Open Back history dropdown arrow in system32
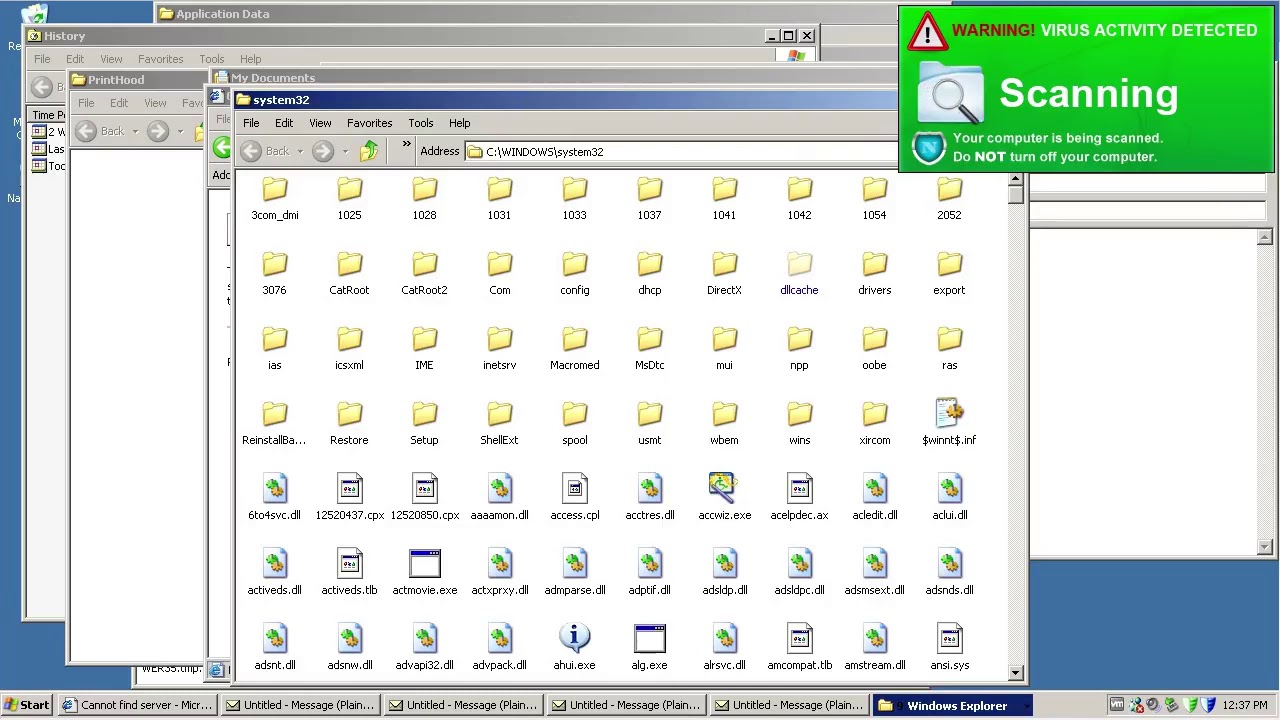 point(300,152)
